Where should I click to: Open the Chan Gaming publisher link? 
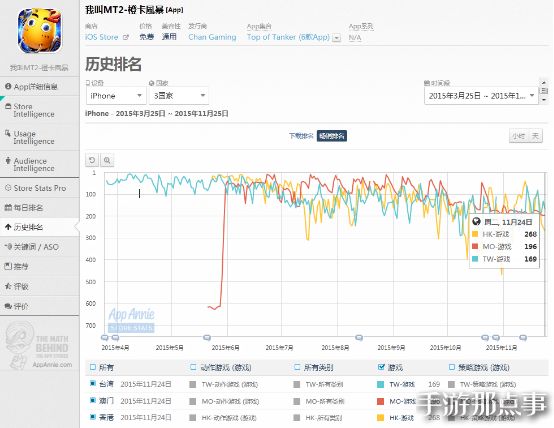tap(212, 37)
